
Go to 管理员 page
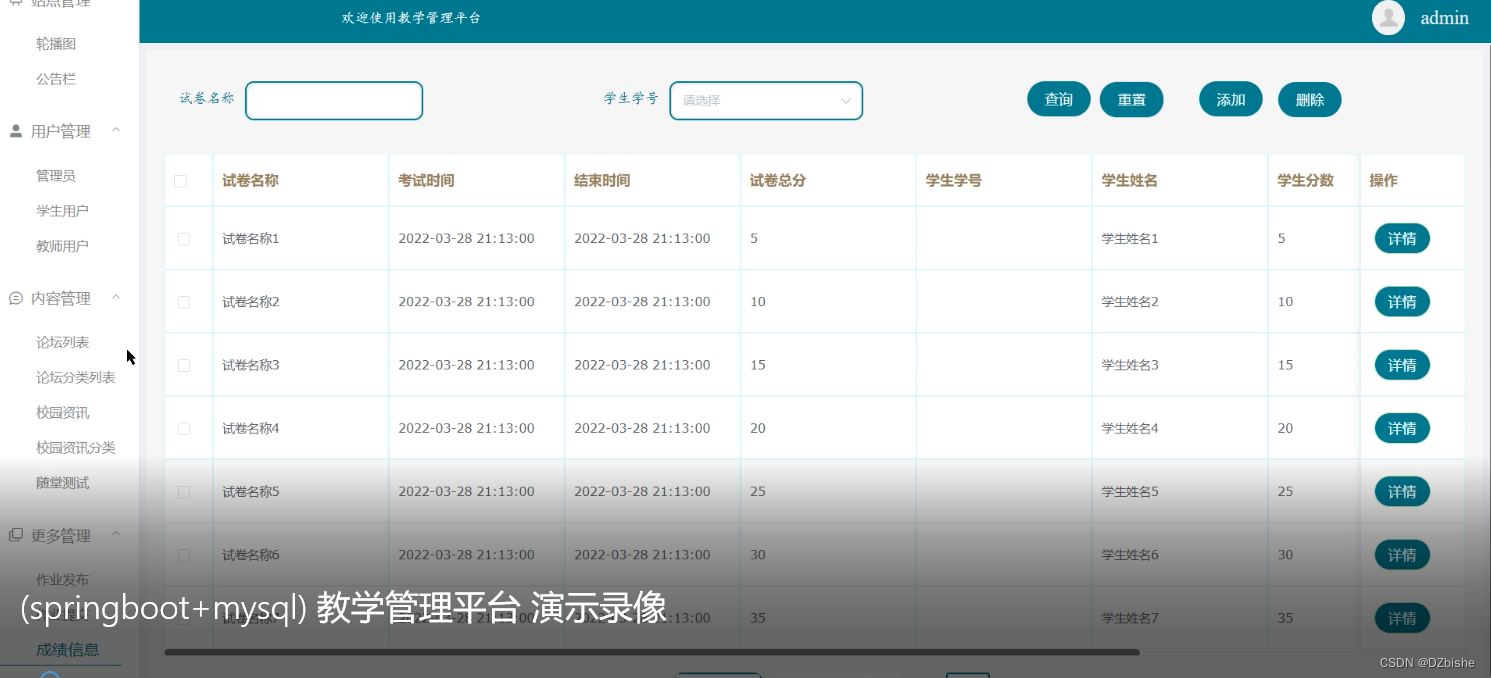(56, 175)
